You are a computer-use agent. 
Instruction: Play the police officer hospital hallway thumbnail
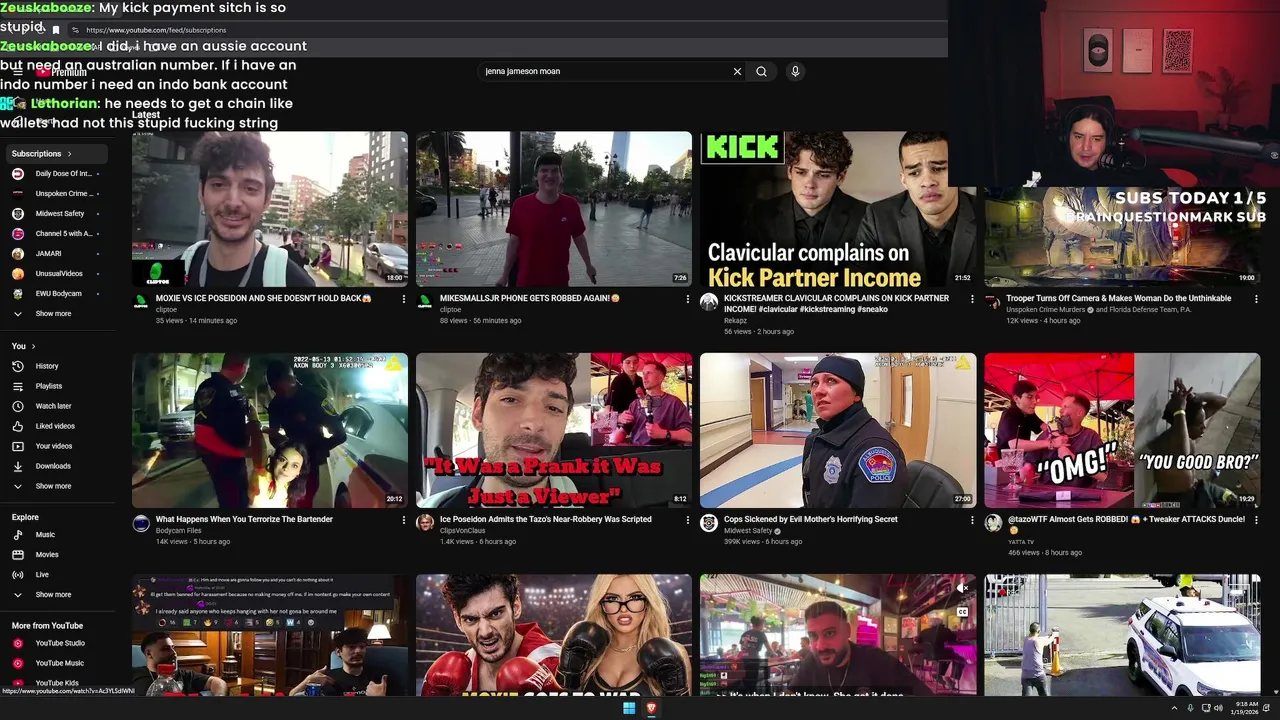point(838,430)
